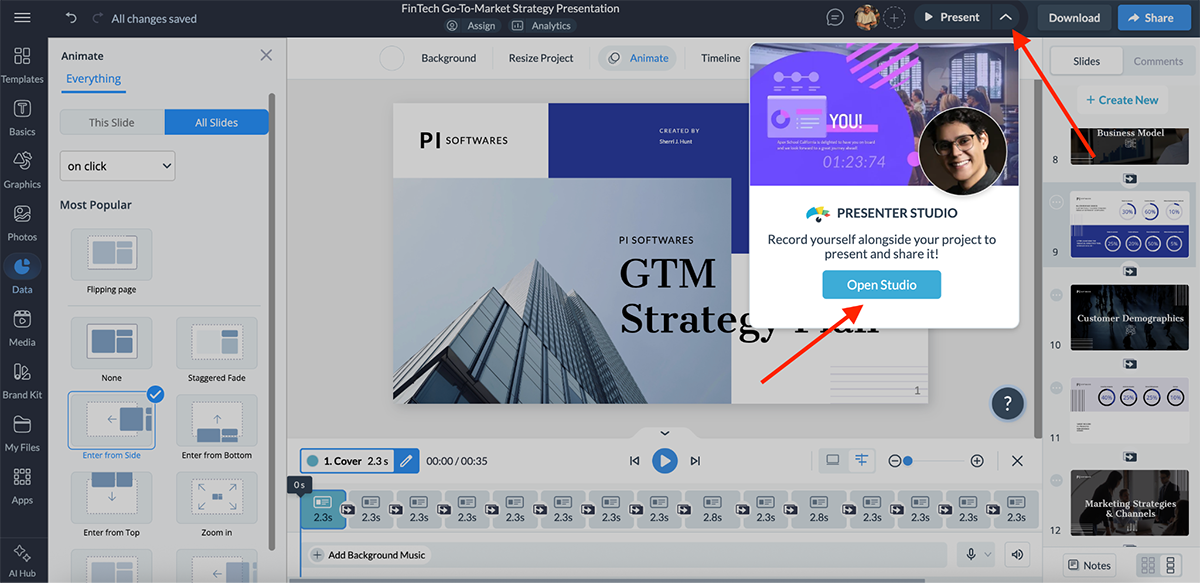Open the Comments tab

coord(1157,60)
